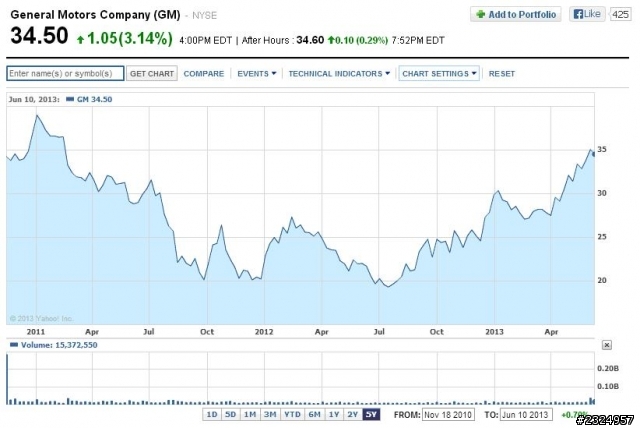The height and width of the screenshot is (428, 640).
Task: Select the 1Y time range tab
Action: 334,415
